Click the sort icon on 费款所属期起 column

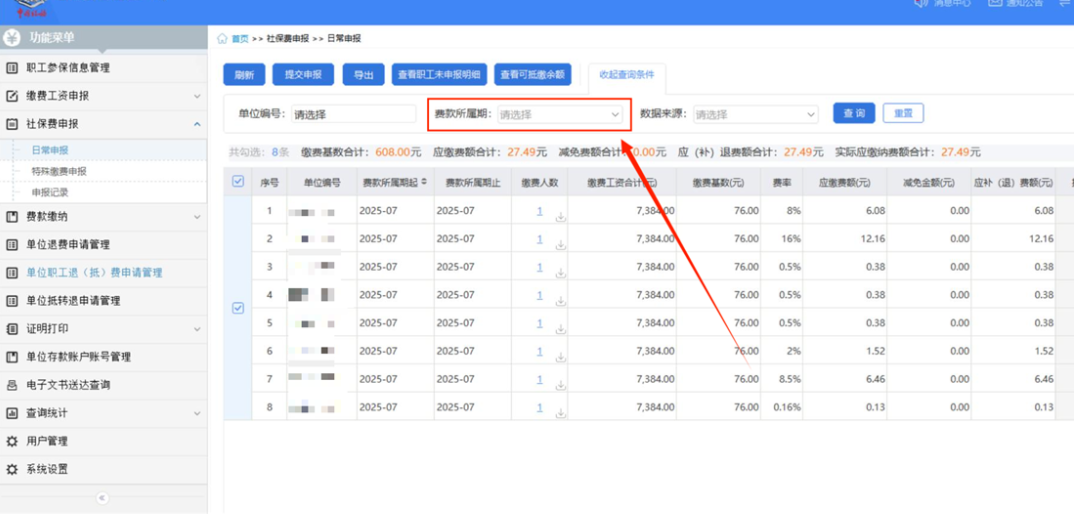coord(423,183)
